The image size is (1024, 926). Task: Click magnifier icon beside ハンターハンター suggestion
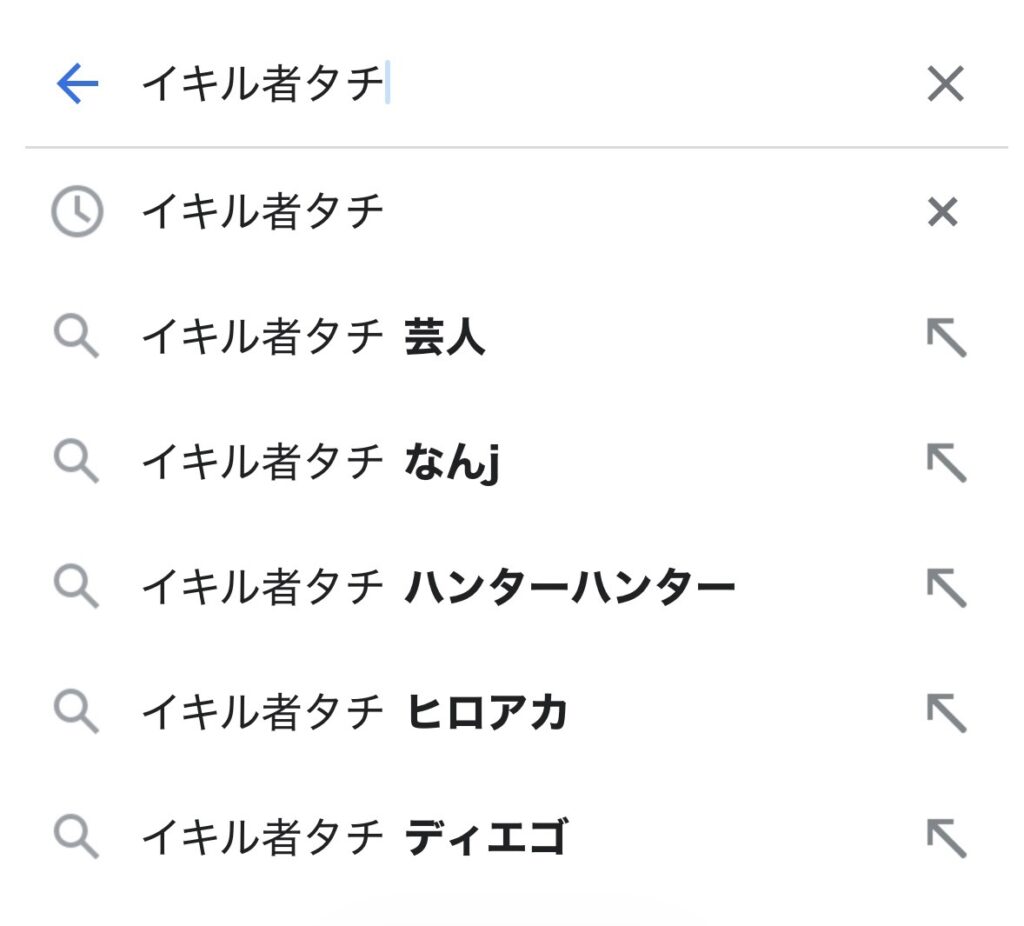point(76,587)
